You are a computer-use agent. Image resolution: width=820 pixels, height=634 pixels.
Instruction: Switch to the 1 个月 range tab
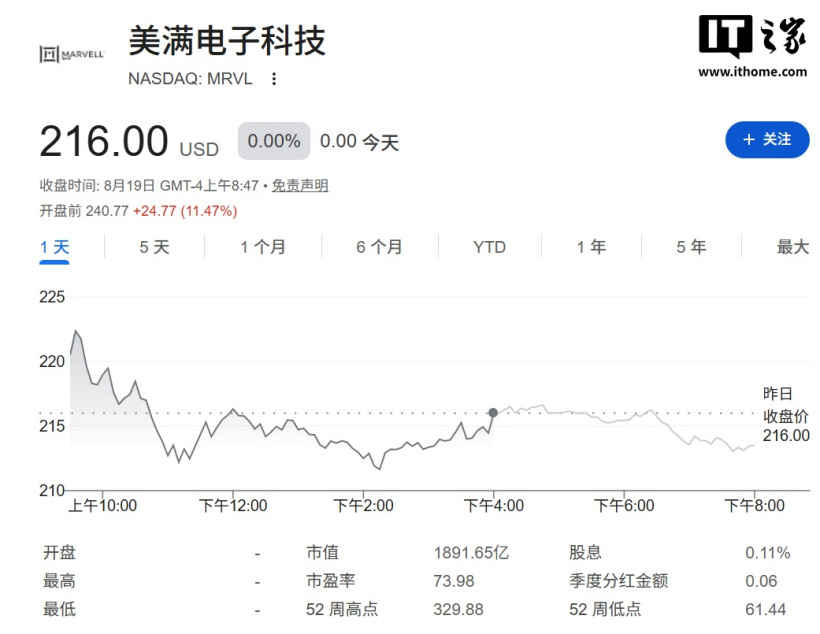pyautogui.click(x=263, y=247)
